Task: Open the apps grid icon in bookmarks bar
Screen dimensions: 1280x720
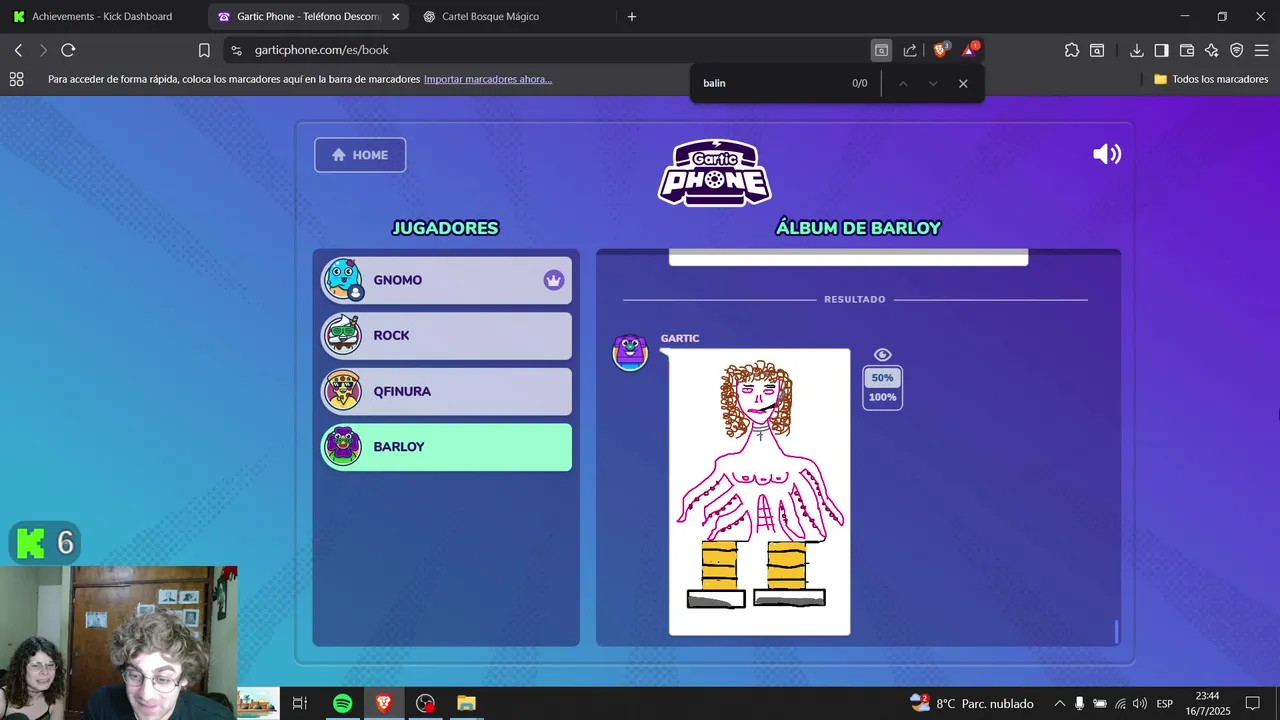Action: [x=16, y=79]
